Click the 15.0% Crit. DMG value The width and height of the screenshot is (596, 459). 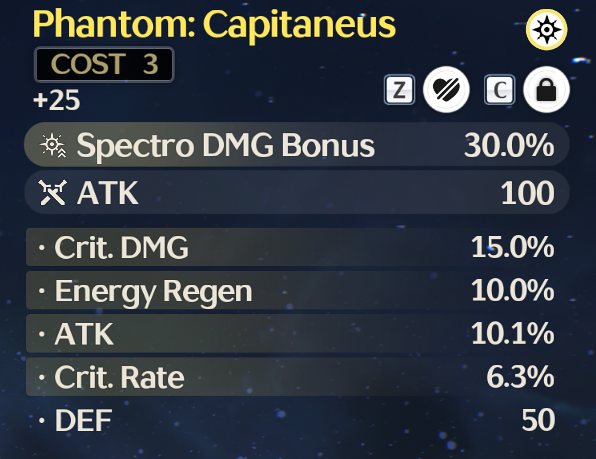(512, 247)
